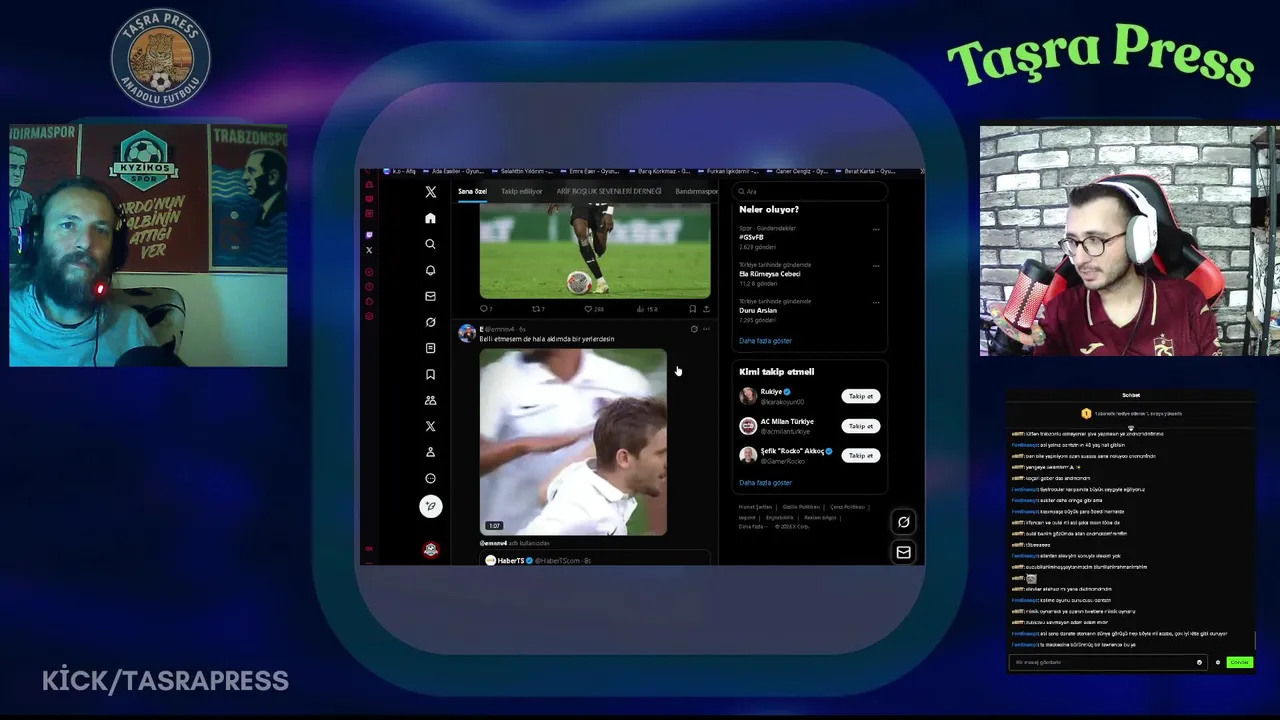This screenshot has width=1280, height=720.
Task: Click Daha fazla göster under follow suggestions
Action: coord(765,483)
